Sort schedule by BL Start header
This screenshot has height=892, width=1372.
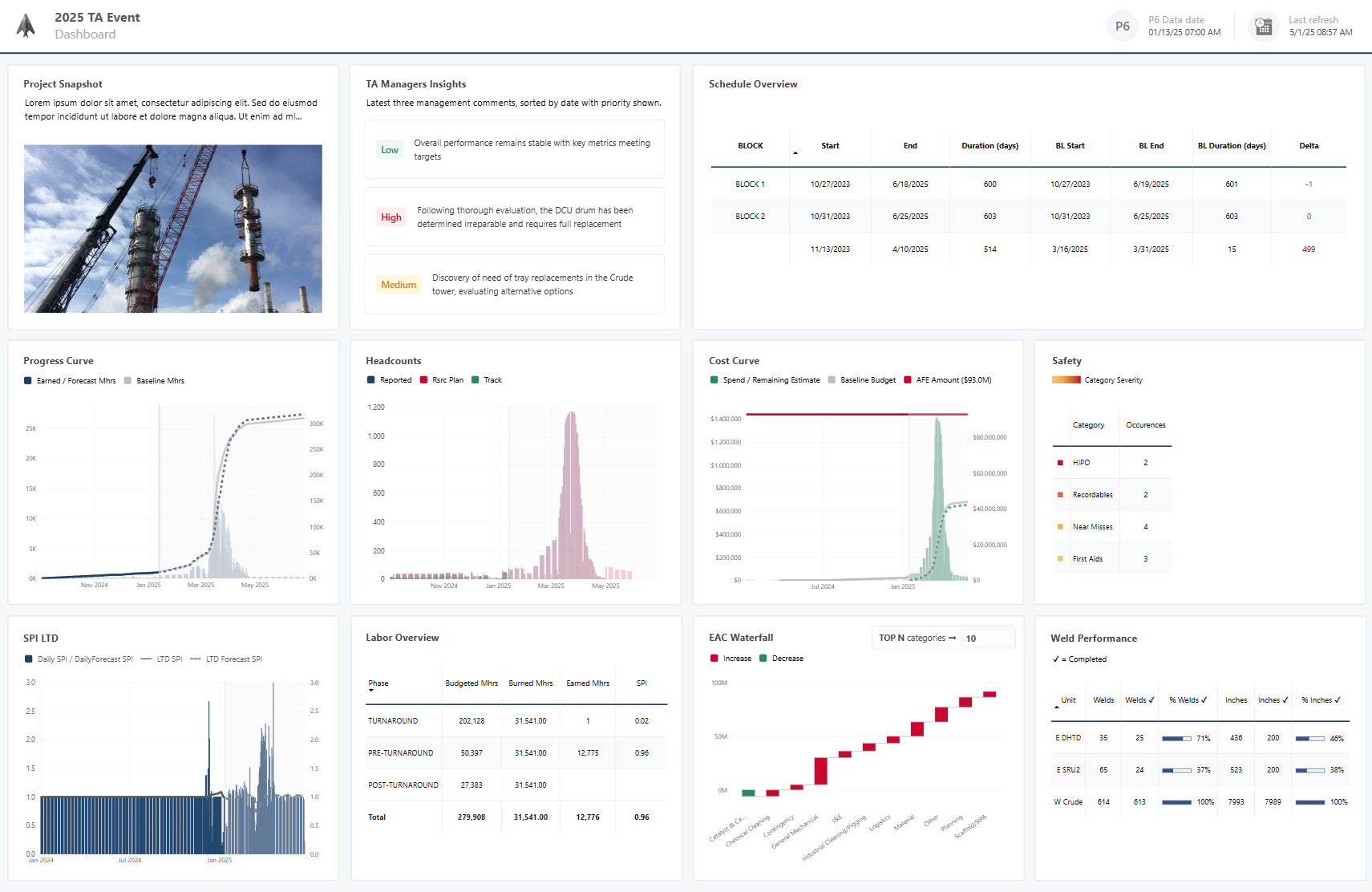(1070, 146)
